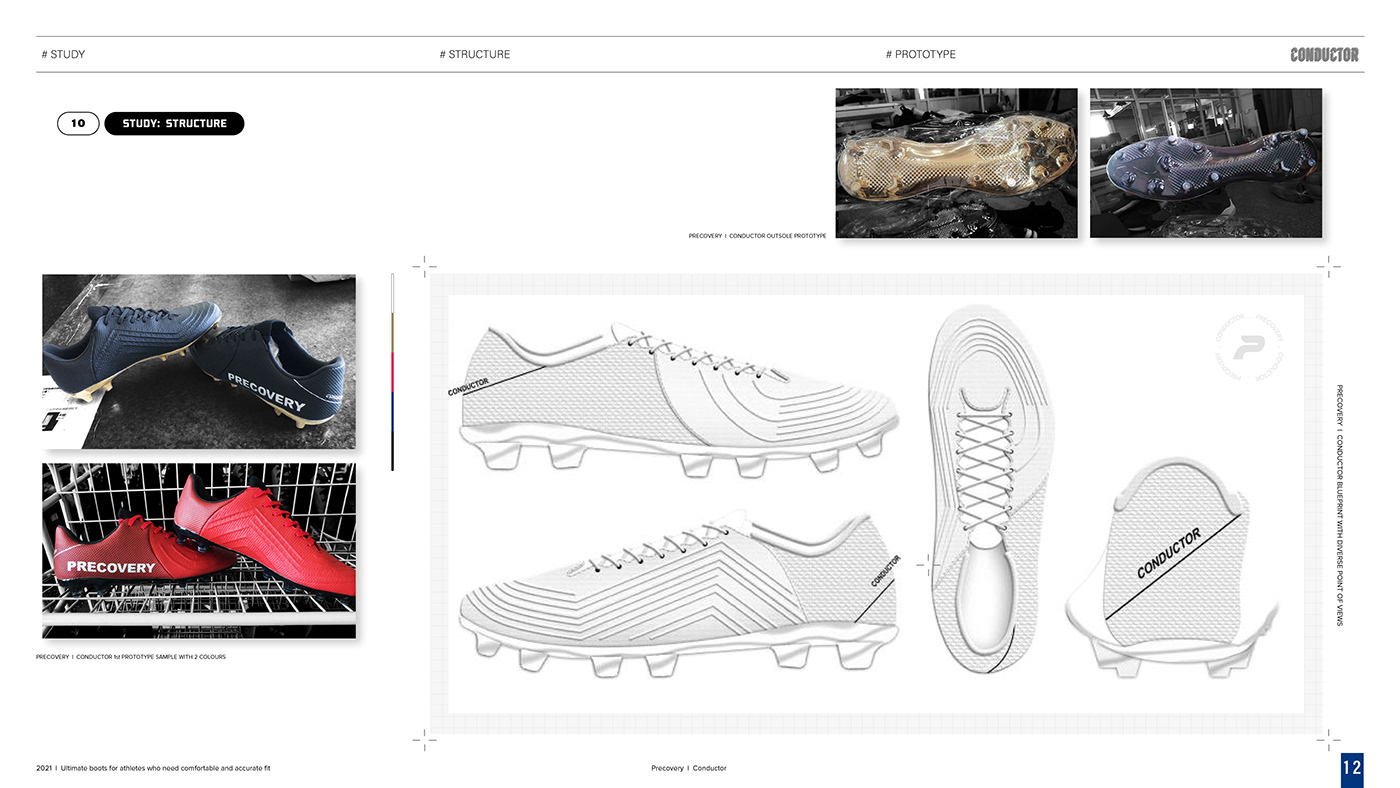1400x788 pixels.
Task: Click the blue page number 12 box
Action: 1352,769
